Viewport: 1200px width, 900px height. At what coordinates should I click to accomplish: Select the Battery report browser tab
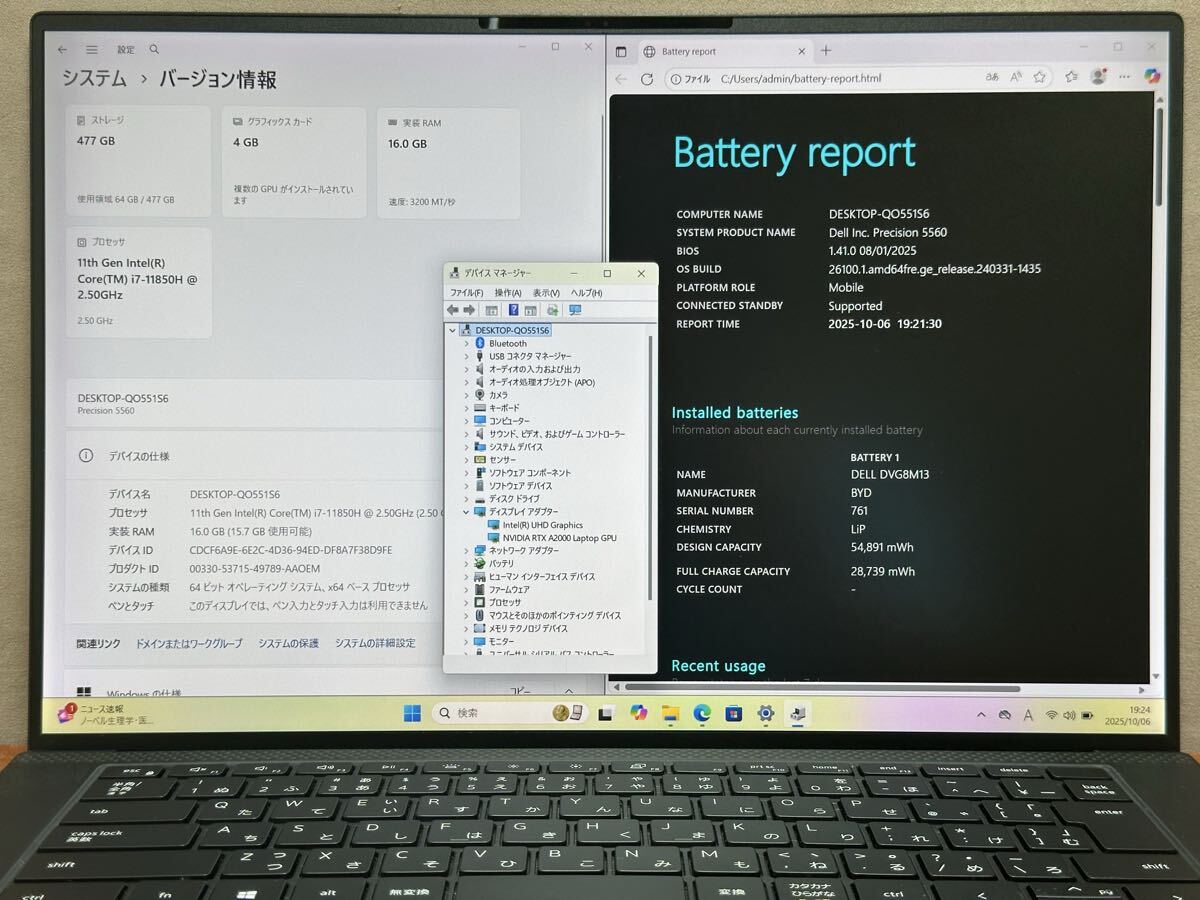click(723, 51)
